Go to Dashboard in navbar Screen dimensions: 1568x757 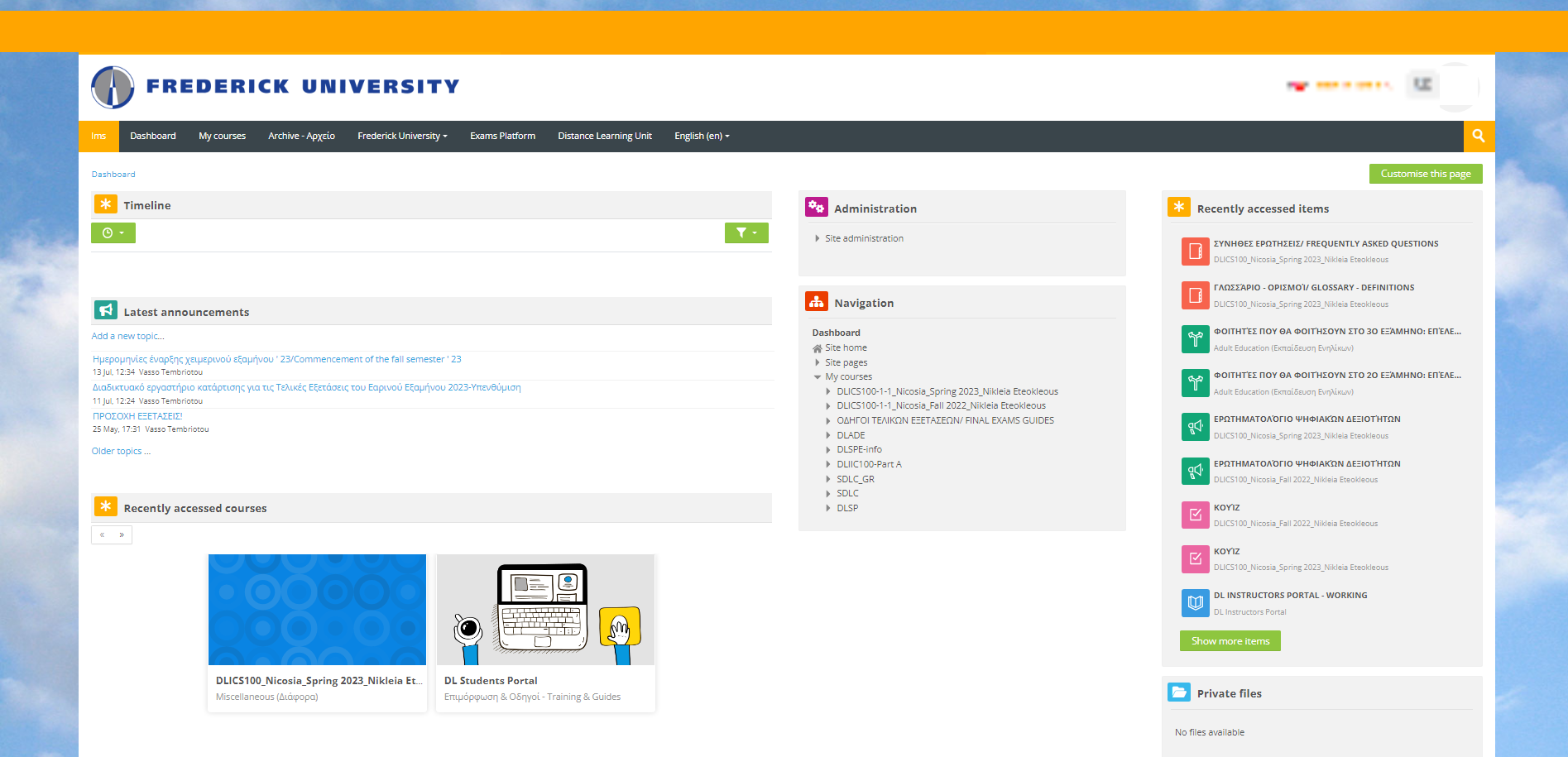(153, 136)
